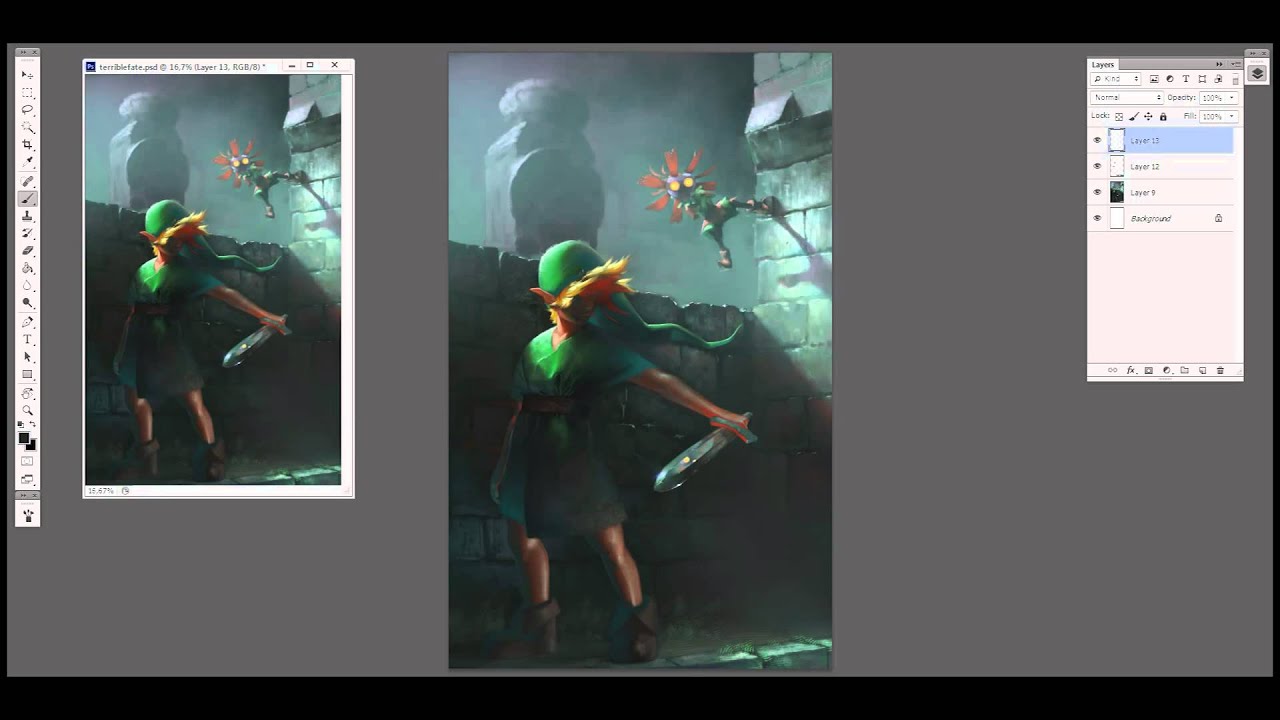Image resolution: width=1280 pixels, height=720 pixels.
Task: Select the Paint Bucket tool
Action: (28, 268)
